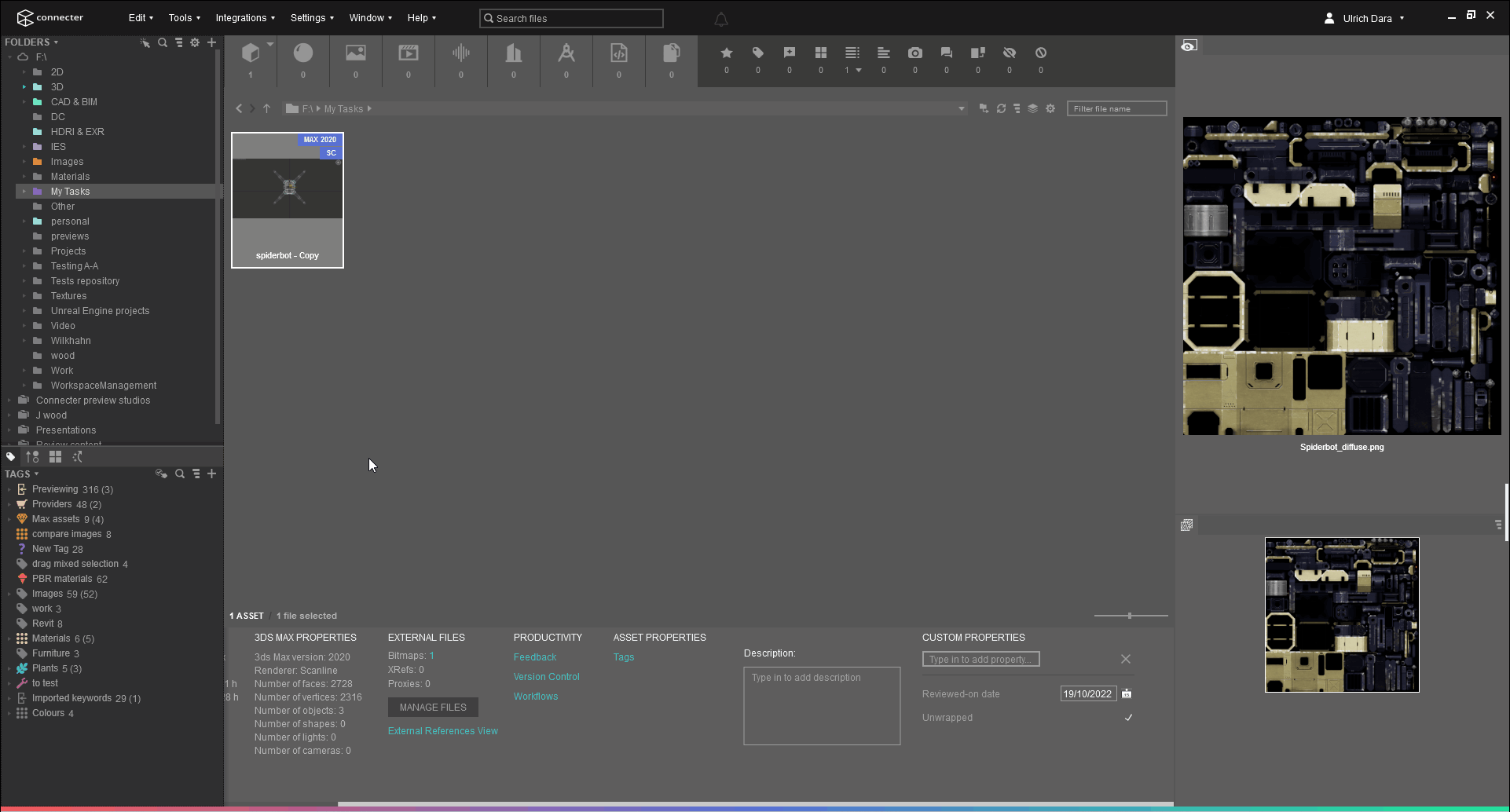Image resolution: width=1510 pixels, height=812 pixels.
Task: Click the star favorites filter icon
Action: click(x=727, y=53)
